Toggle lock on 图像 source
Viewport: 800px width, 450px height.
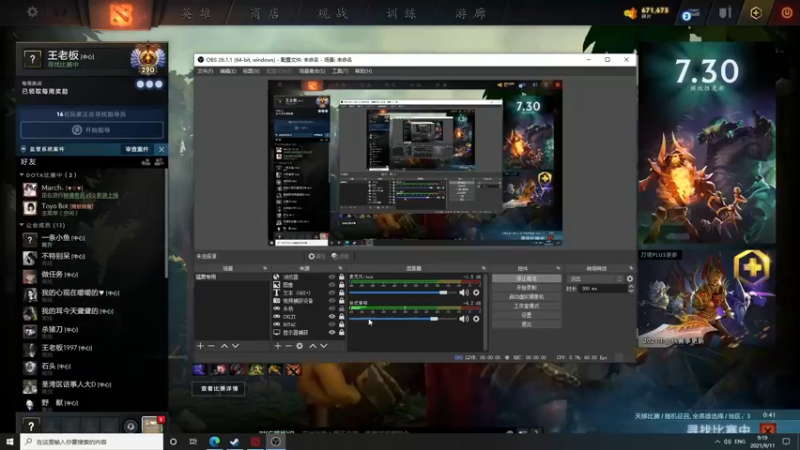[x=342, y=285]
